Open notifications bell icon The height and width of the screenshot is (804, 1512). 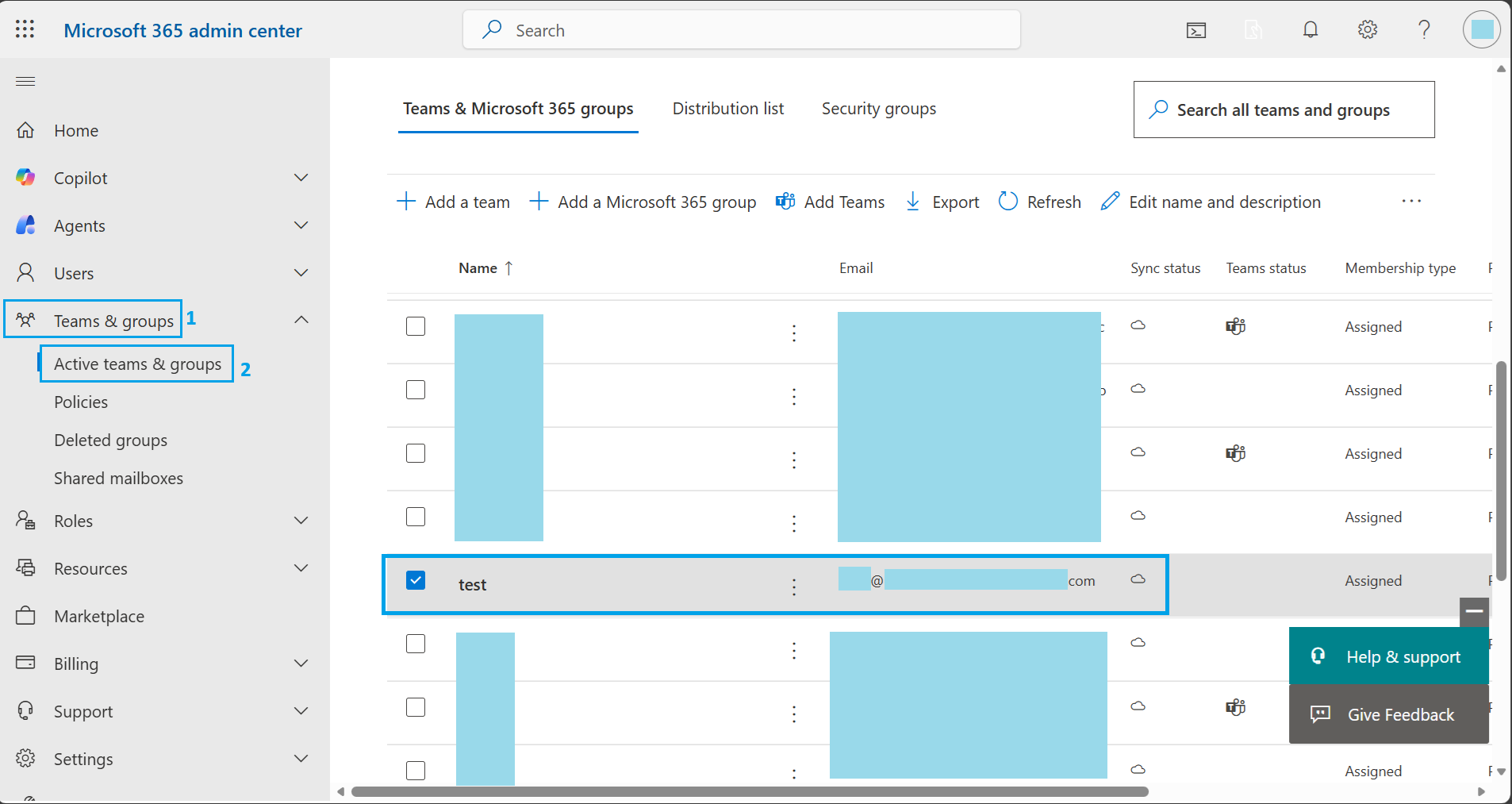click(x=1311, y=29)
